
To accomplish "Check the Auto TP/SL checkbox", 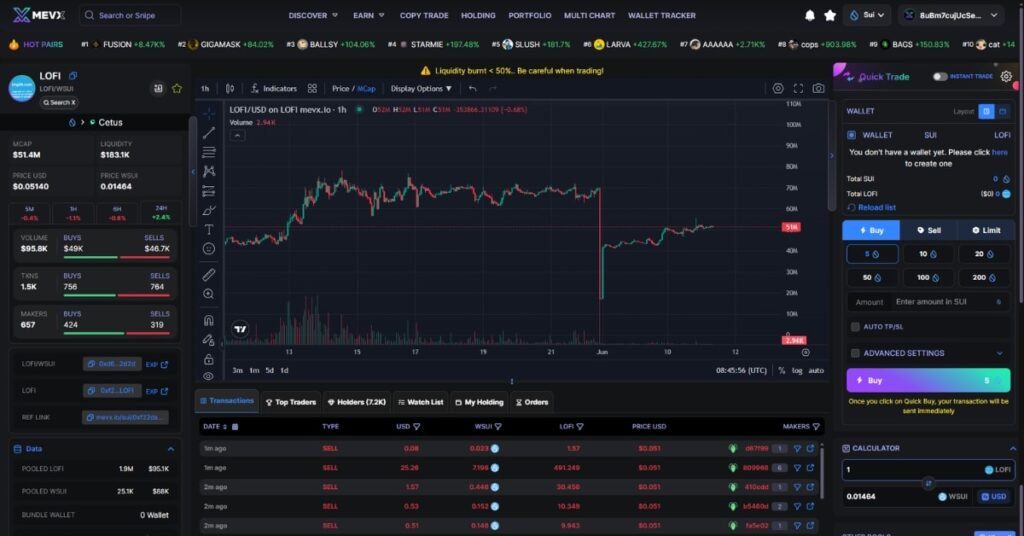I will (x=855, y=326).
